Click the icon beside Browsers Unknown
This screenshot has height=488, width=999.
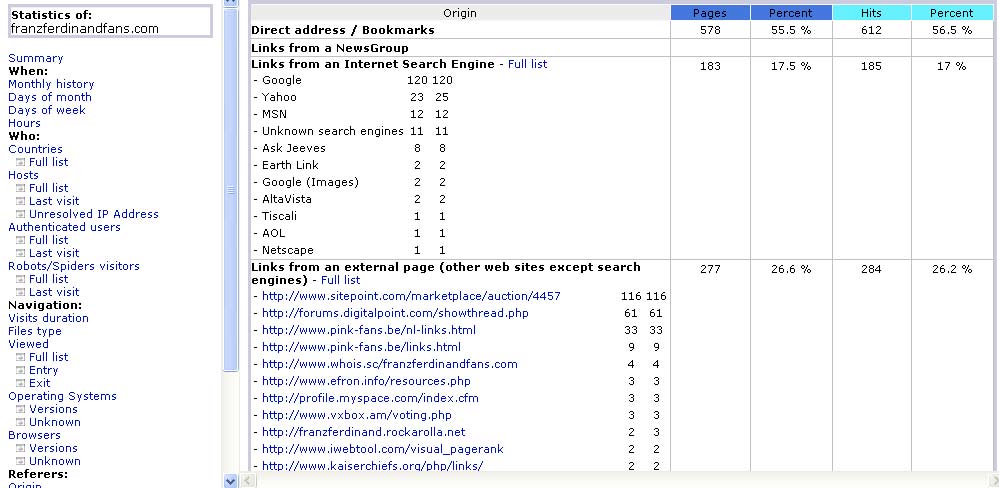pyautogui.click(x=20, y=461)
